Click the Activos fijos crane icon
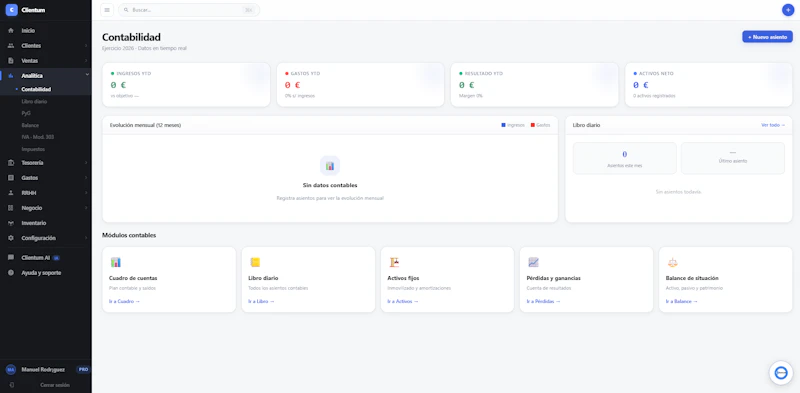Viewport: 800px width, 393px height. (x=394, y=262)
